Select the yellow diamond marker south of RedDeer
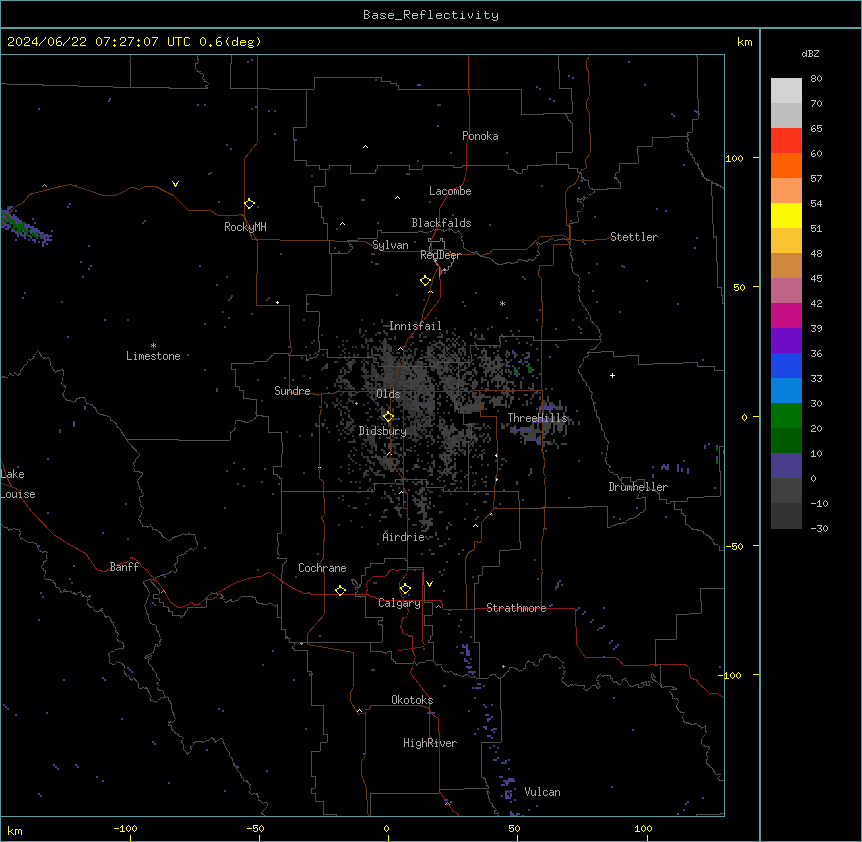The width and height of the screenshot is (862, 842). [x=426, y=281]
